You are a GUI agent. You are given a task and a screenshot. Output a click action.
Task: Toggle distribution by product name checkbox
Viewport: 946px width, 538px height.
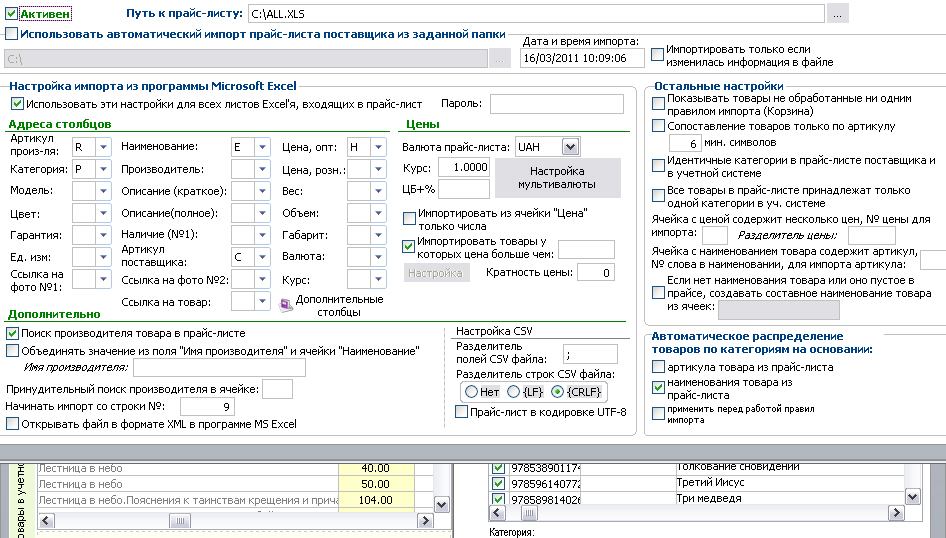[x=659, y=388]
